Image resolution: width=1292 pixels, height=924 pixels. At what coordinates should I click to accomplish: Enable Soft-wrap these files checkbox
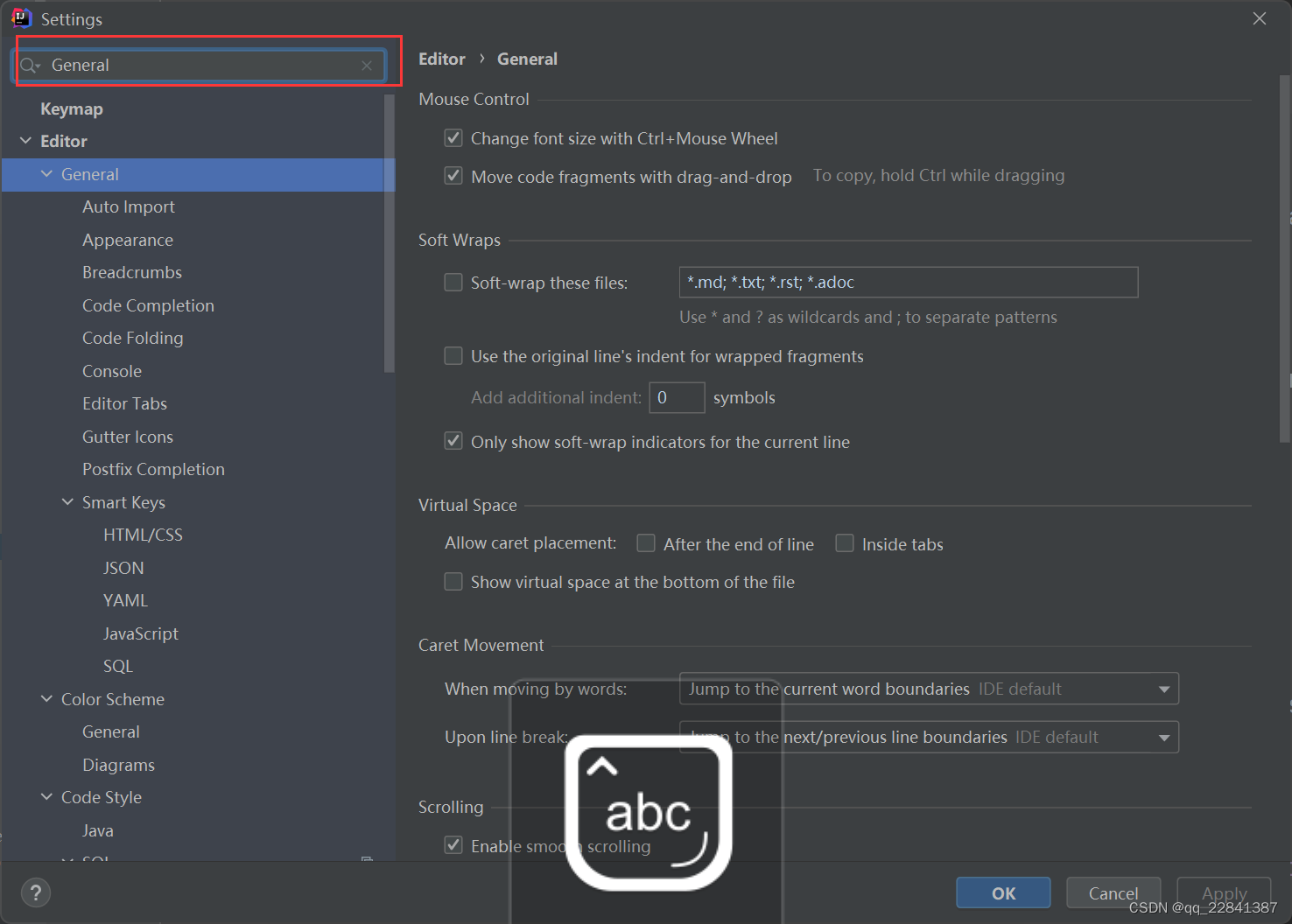453,282
